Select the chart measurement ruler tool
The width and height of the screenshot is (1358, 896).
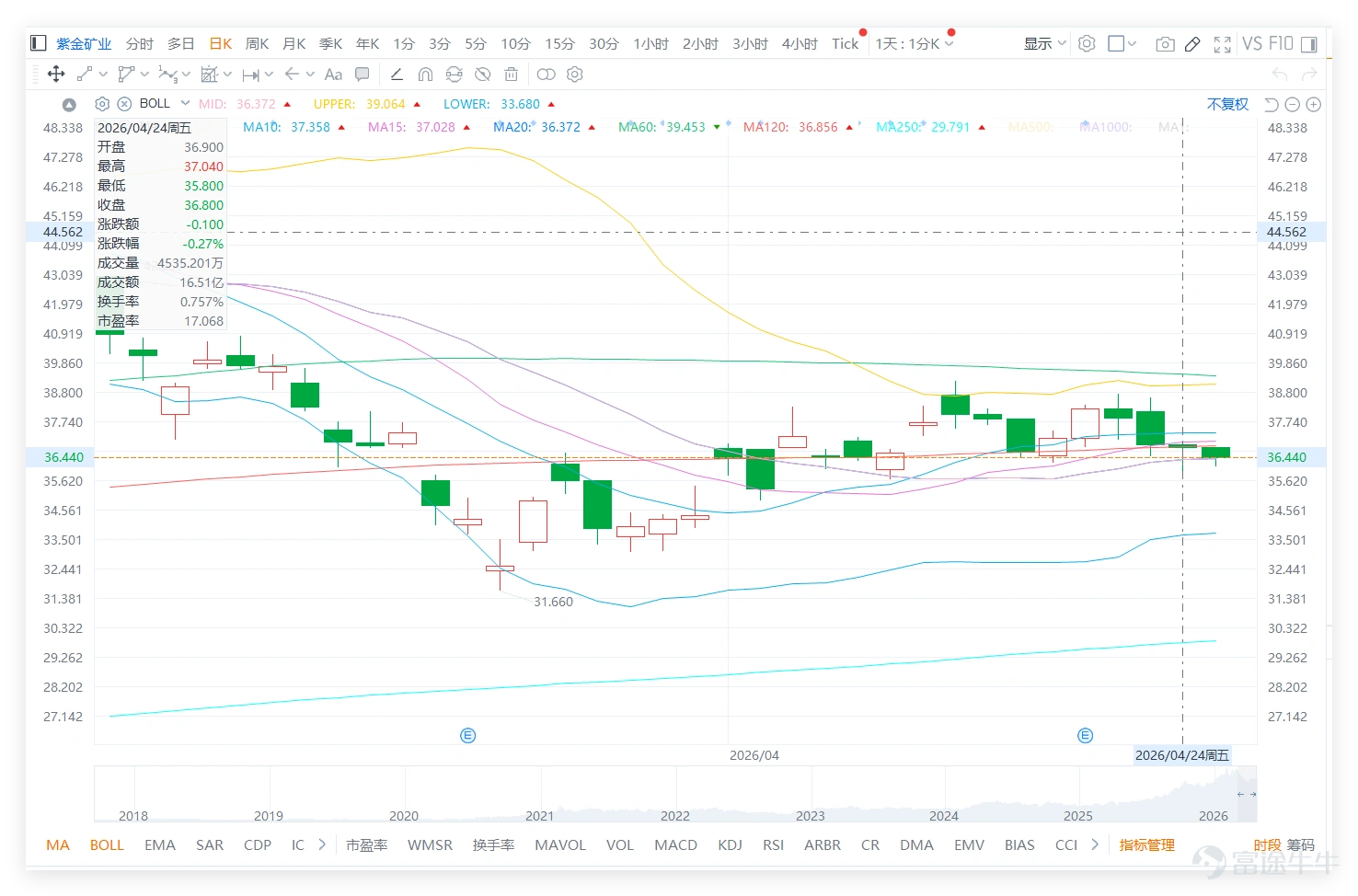[x=210, y=75]
